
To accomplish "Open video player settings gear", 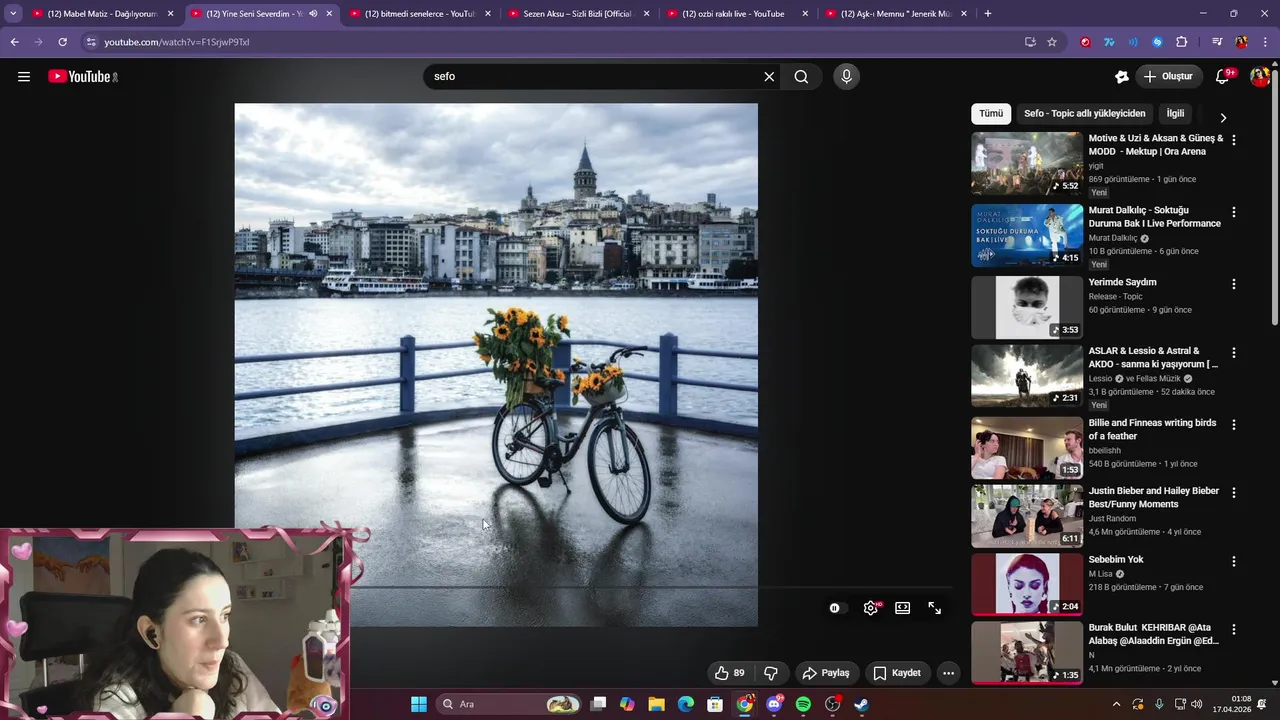I will pos(871,608).
